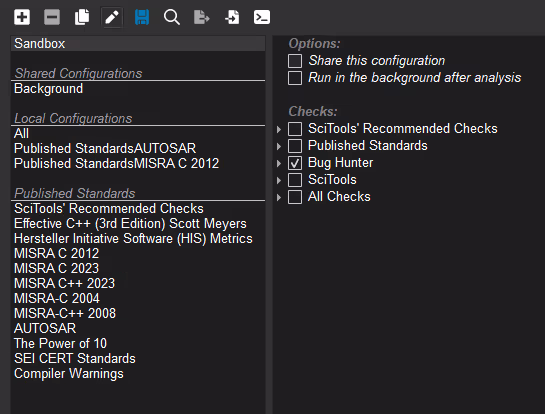This screenshot has width=545, height=414.
Task: Expand the Published Standards checks arrow
Action: (279, 146)
